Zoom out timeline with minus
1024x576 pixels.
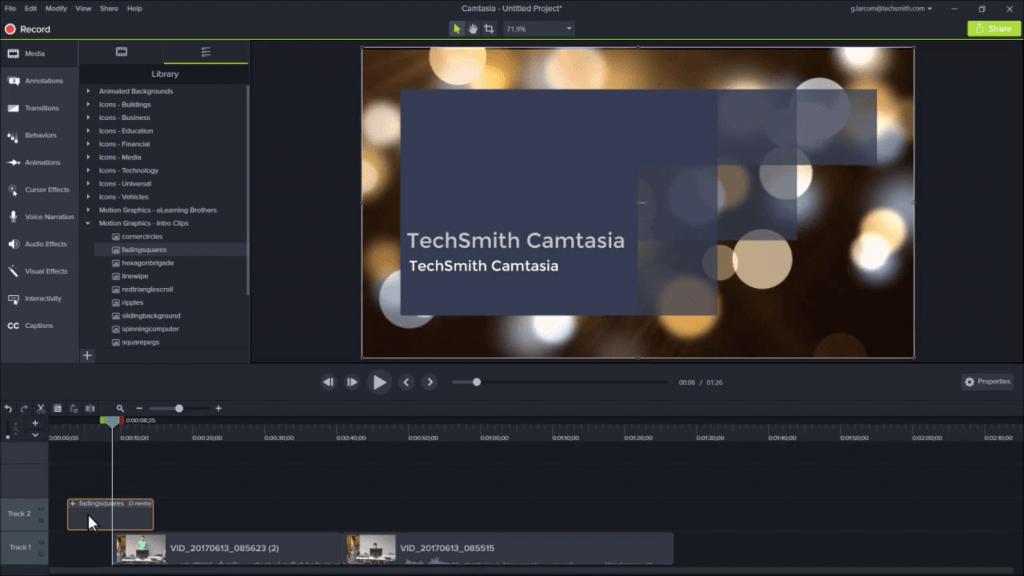(x=139, y=409)
